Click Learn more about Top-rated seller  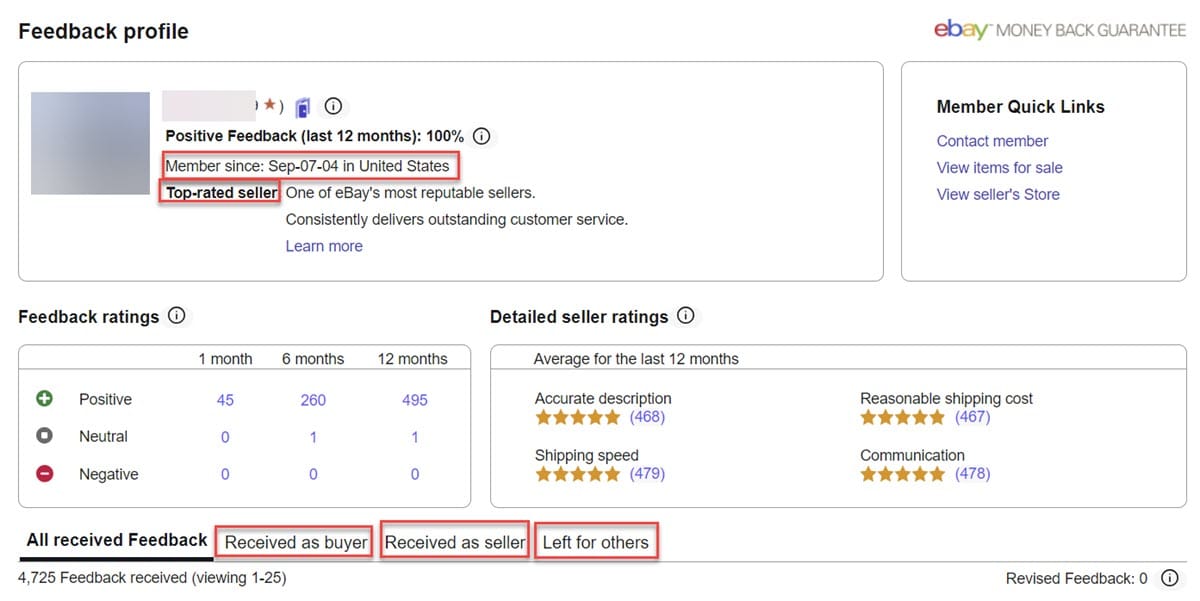tap(324, 246)
